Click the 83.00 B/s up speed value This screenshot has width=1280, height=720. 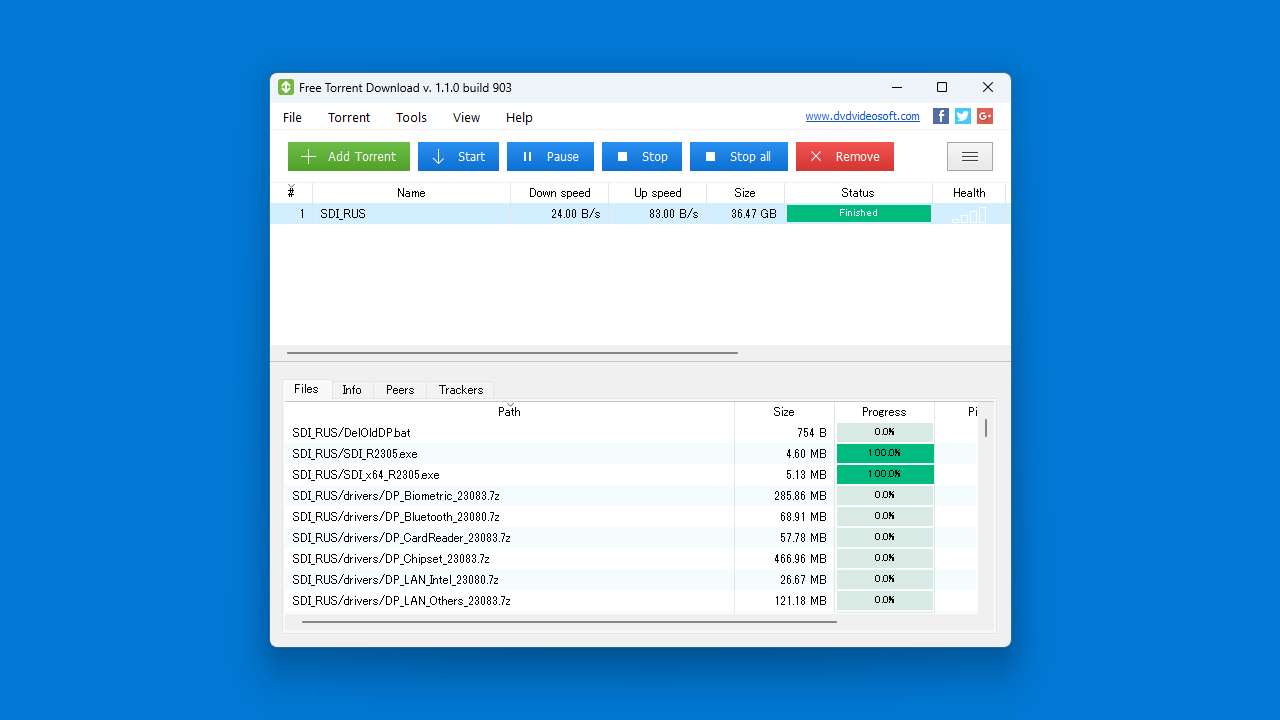pyautogui.click(x=673, y=214)
